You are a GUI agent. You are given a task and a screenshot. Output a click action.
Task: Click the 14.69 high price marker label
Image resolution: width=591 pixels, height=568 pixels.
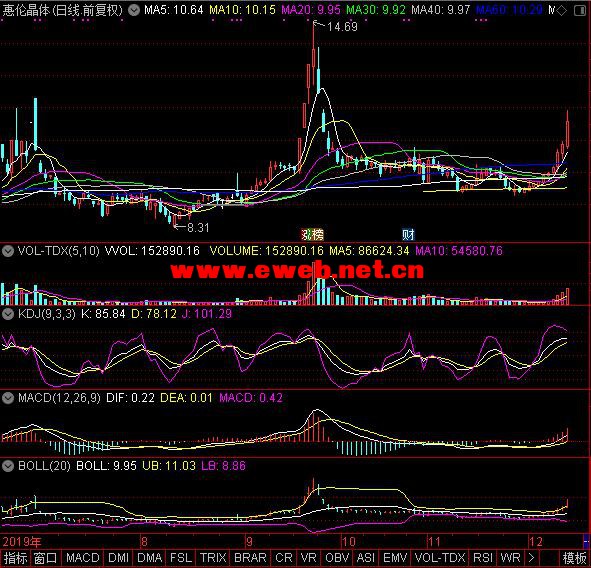(x=342, y=27)
